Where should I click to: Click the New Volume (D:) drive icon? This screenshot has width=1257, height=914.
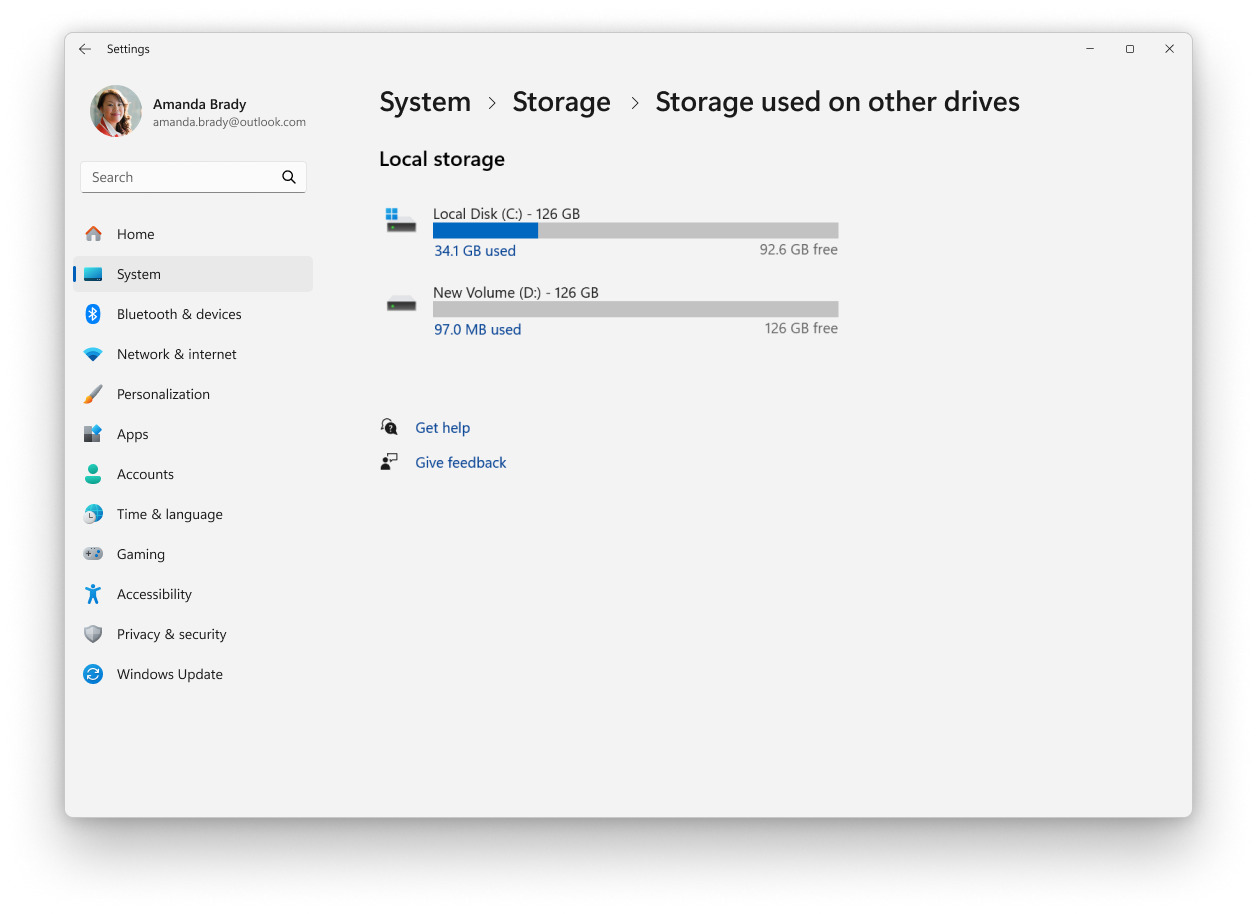(x=401, y=303)
